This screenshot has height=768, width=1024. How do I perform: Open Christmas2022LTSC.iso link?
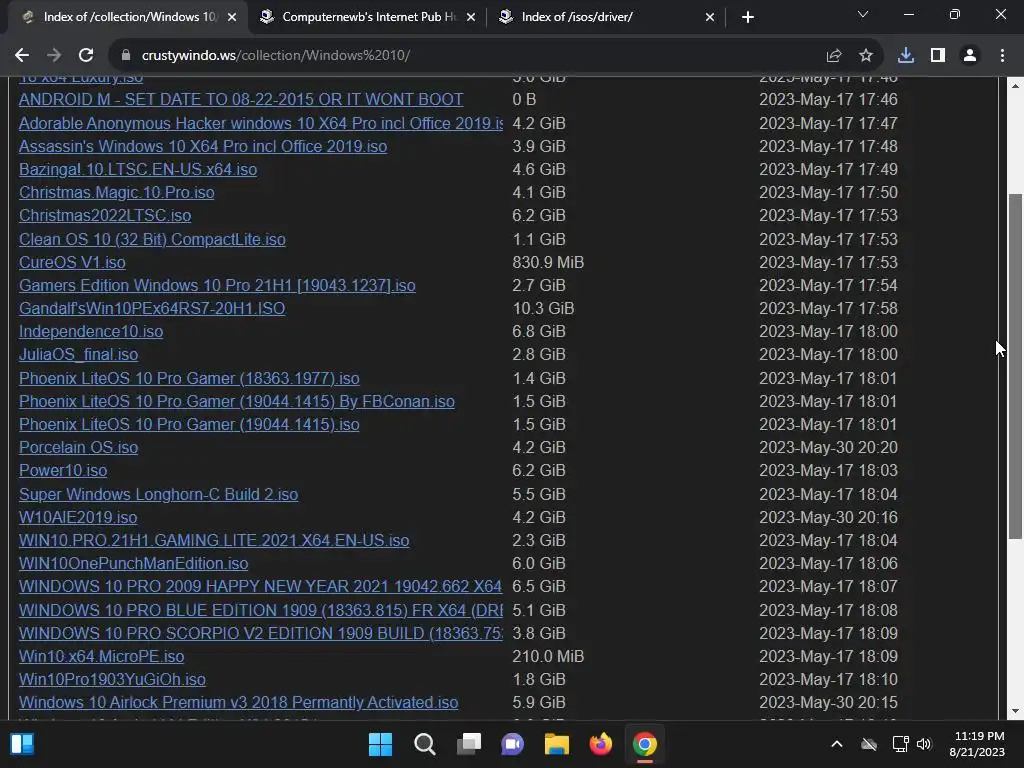(105, 216)
